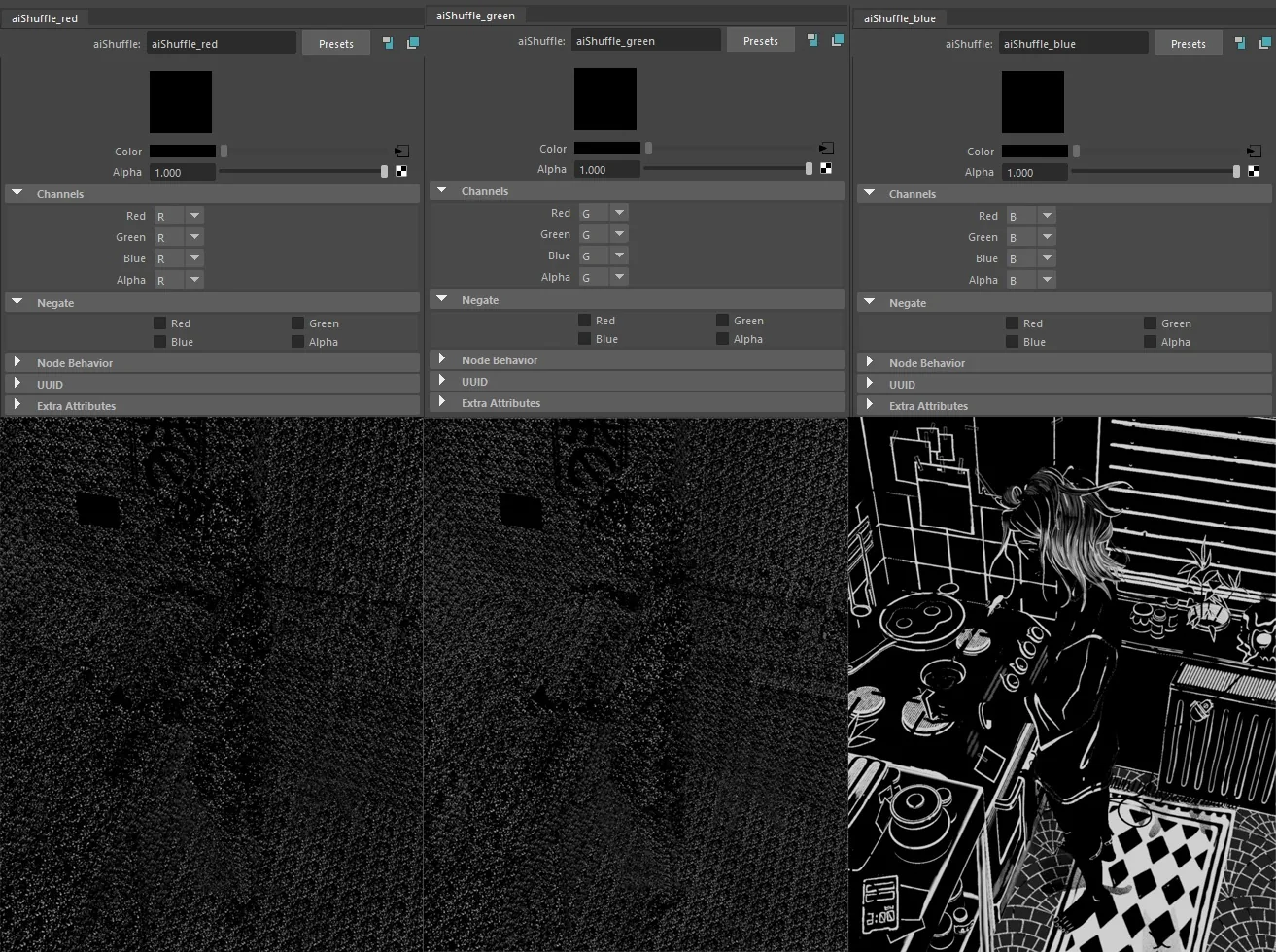This screenshot has width=1276, height=952.
Task: Toggle Negate Alpha checkbox in aiShuffle_green
Action: [722, 338]
